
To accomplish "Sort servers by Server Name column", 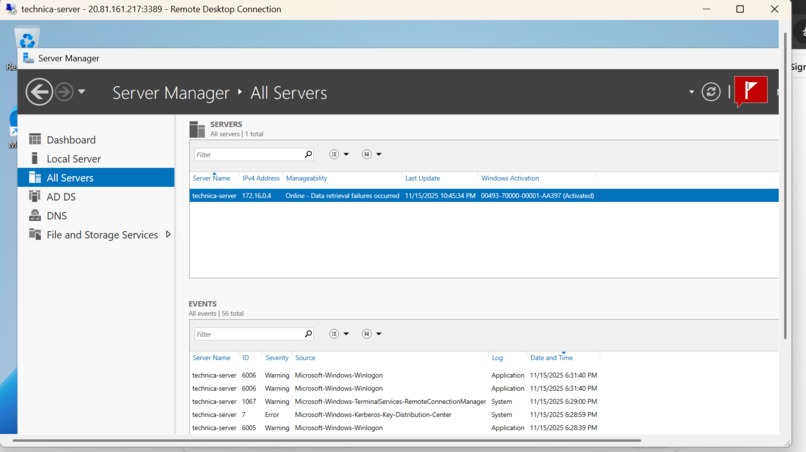I will coord(211,178).
